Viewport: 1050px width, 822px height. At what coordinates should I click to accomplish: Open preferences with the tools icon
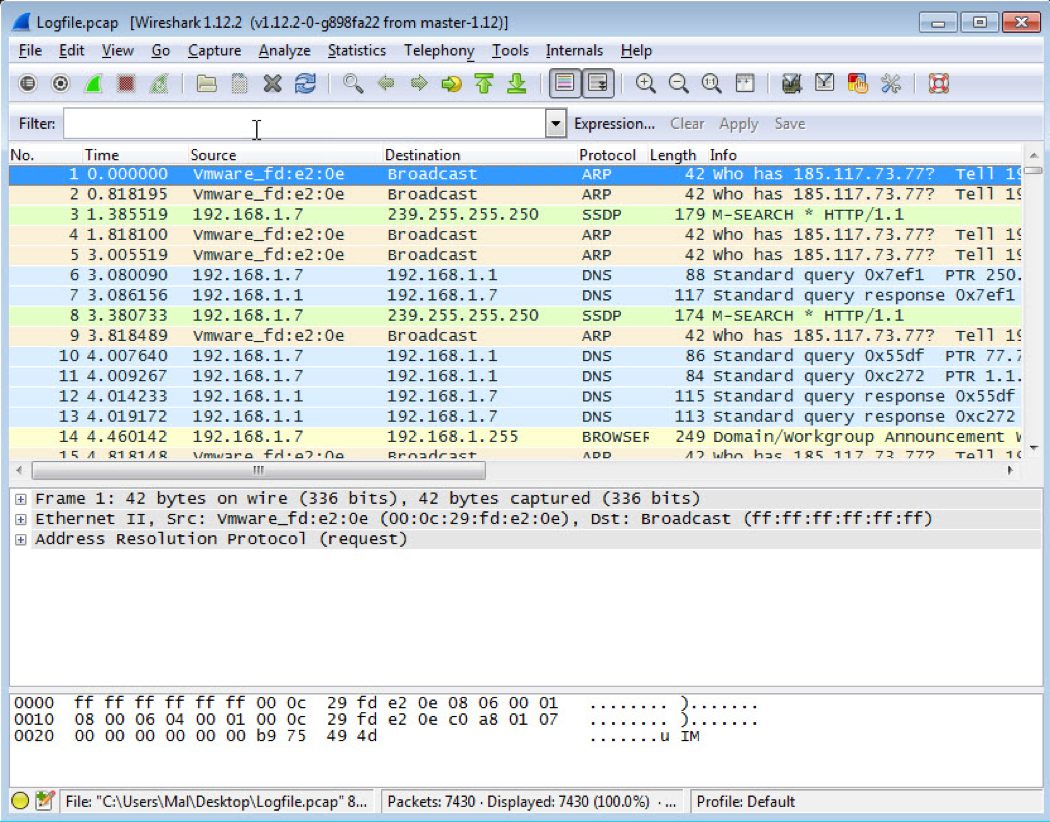[x=891, y=84]
